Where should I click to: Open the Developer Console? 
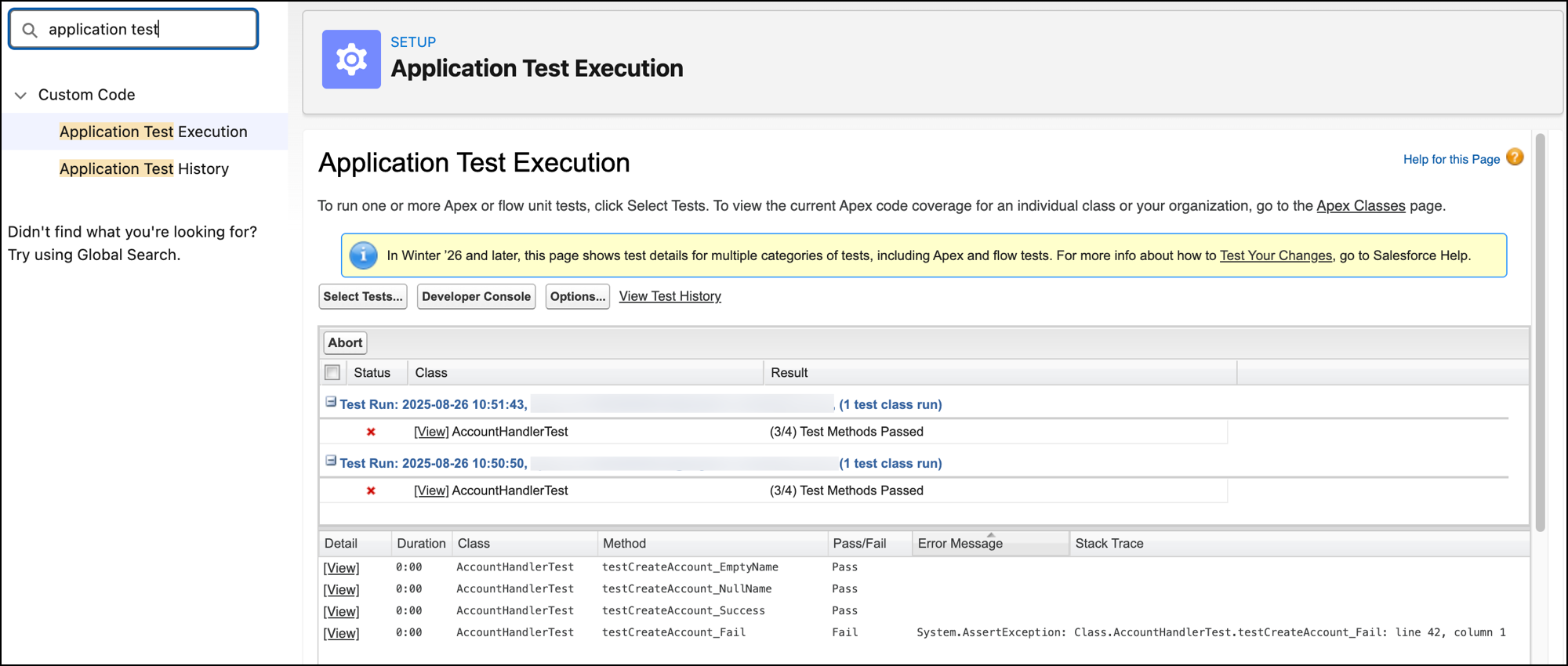coord(476,296)
